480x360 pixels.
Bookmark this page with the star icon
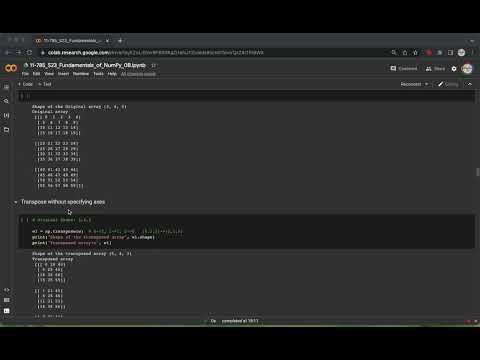click(415, 52)
